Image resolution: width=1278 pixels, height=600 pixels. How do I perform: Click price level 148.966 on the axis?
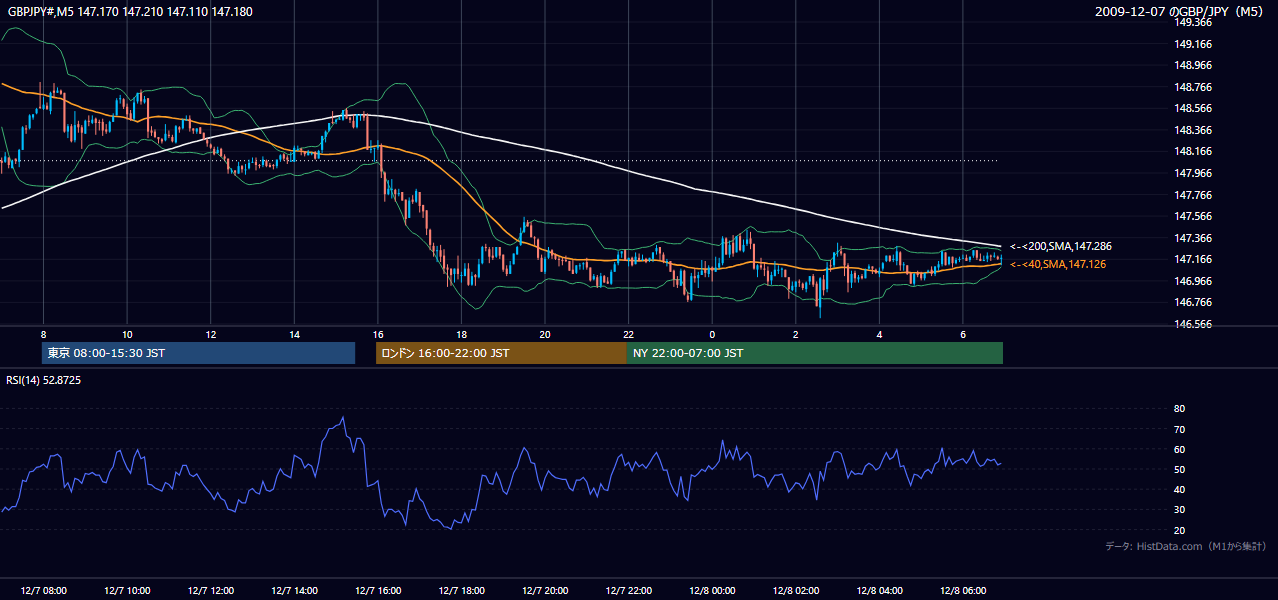[x=1193, y=65]
